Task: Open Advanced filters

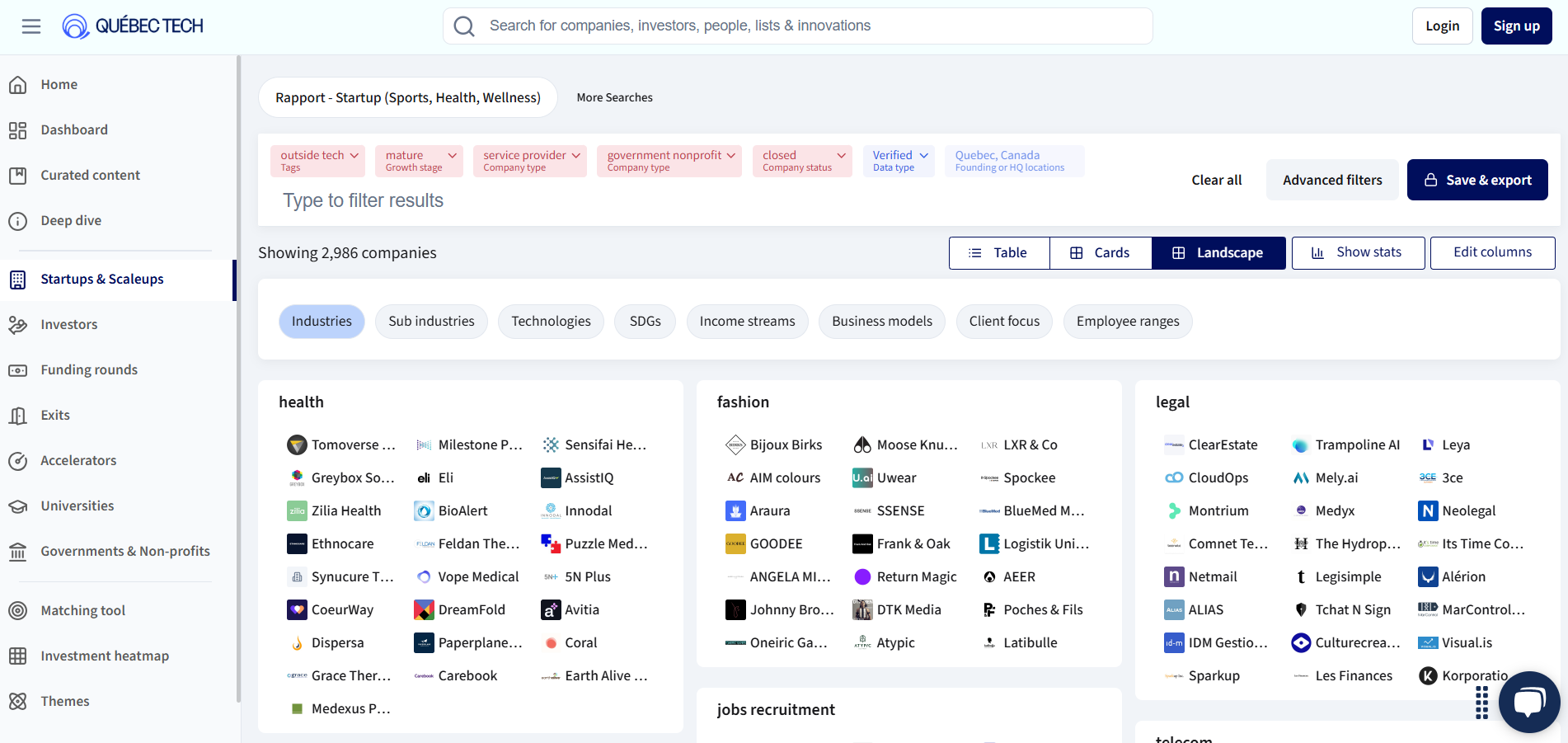Action: pos(1332,180)
